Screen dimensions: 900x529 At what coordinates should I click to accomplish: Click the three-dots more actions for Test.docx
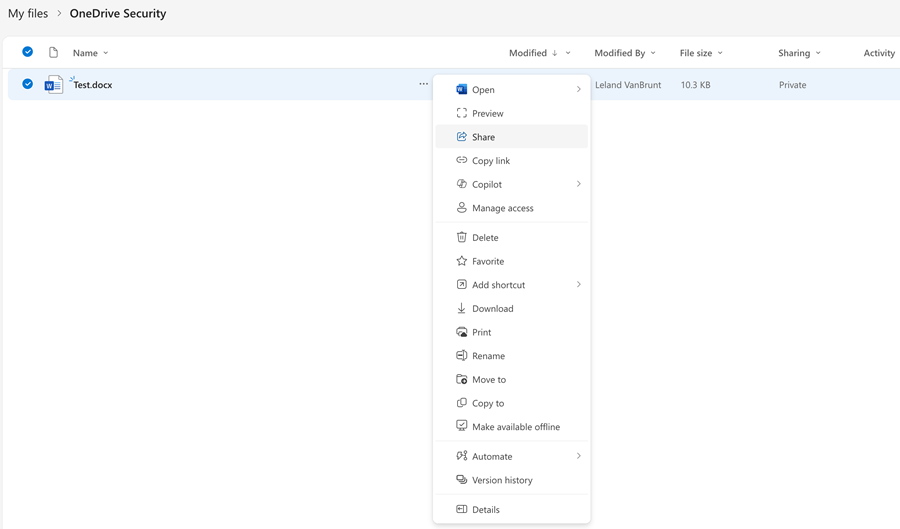pos(424,84)
